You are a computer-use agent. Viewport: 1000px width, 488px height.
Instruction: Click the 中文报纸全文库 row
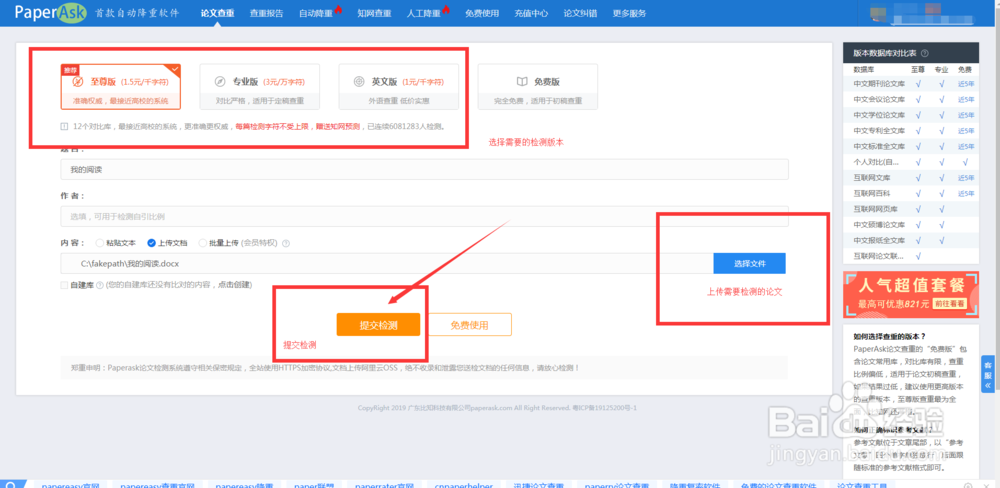pos(911,240)
